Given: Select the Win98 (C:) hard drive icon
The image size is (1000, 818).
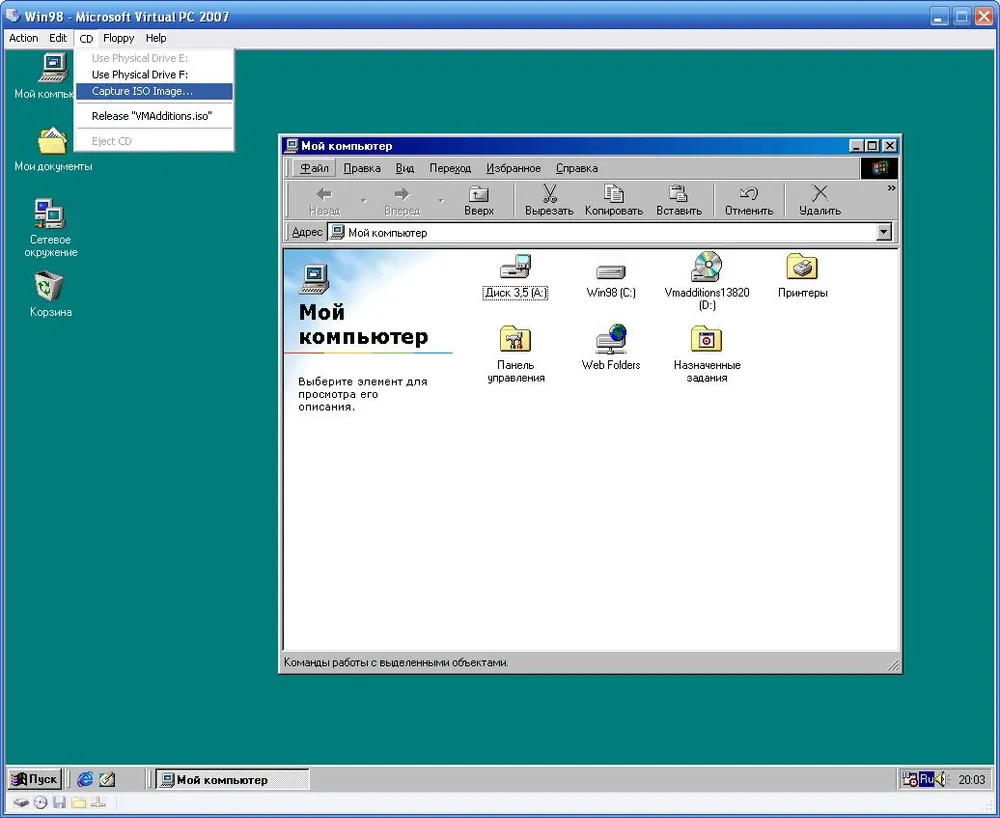Looking at the screenshot, I should (610, 271).
